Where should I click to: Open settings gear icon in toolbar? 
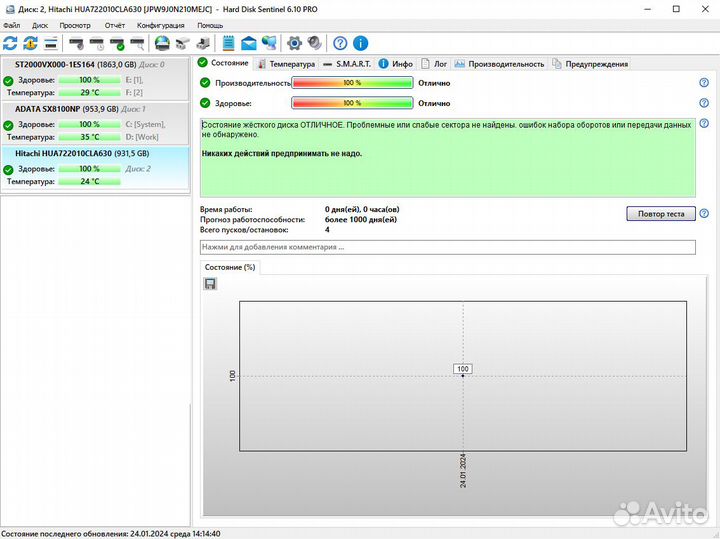click(294, 43)
